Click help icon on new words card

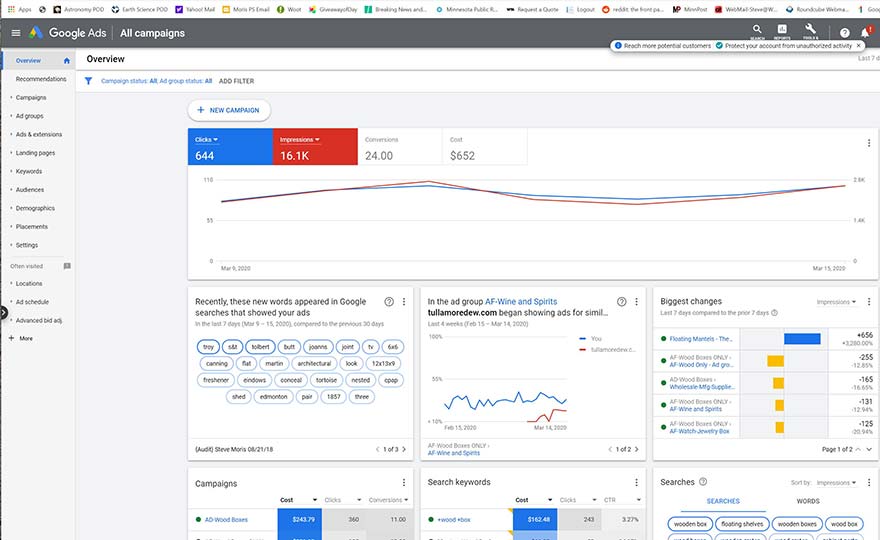pos(388,301)
